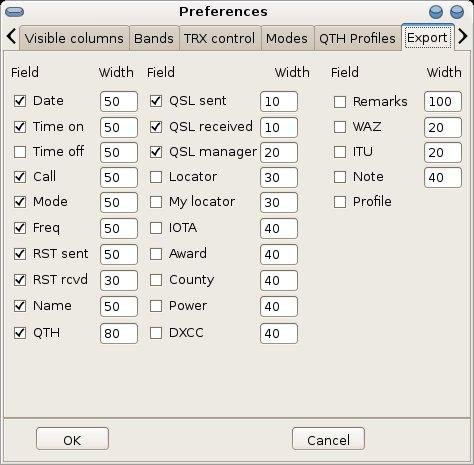Viewport: 474px width, 465px height.
Task: Click the DXCC width box
Action: [x=279, y=333]
